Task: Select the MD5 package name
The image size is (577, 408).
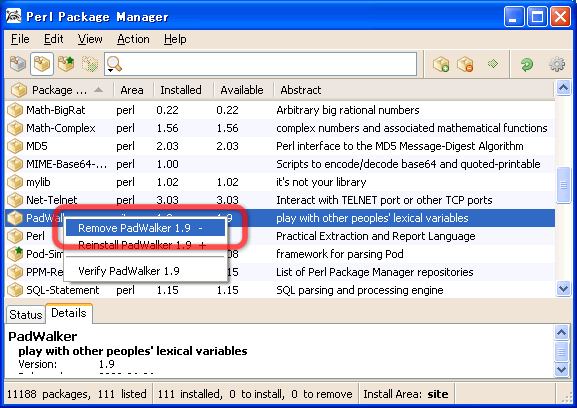Action: 37,146
